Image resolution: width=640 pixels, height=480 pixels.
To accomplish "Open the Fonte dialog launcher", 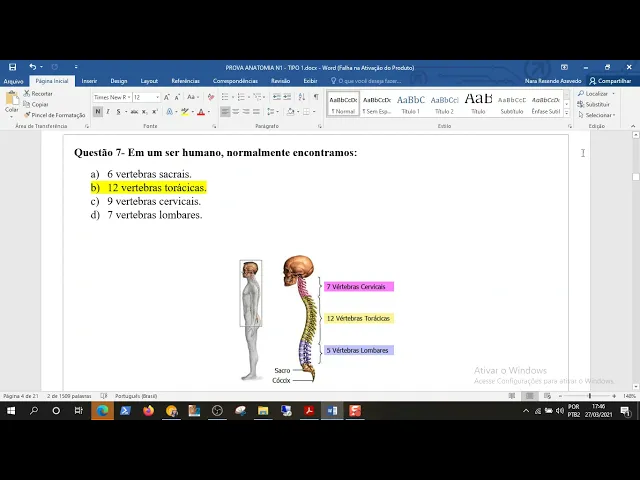I will point(214,127).
